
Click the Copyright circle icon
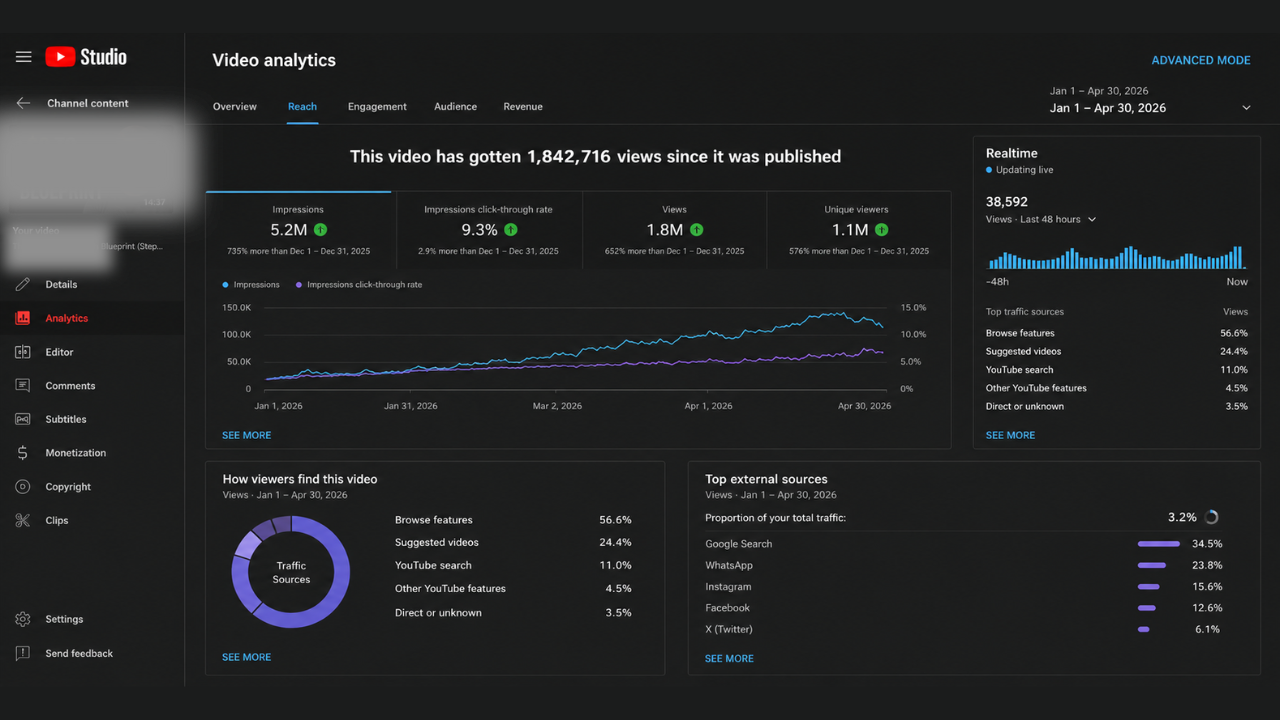tap(23, 487)
